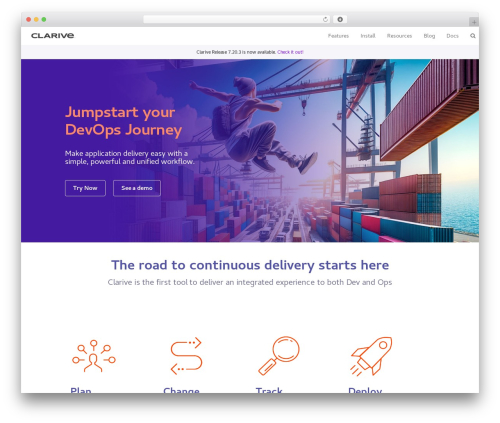The height and width of the screenshot is (423, 500).
Task: Open a new browser tab plus button
Action: (x=474, y=22)
